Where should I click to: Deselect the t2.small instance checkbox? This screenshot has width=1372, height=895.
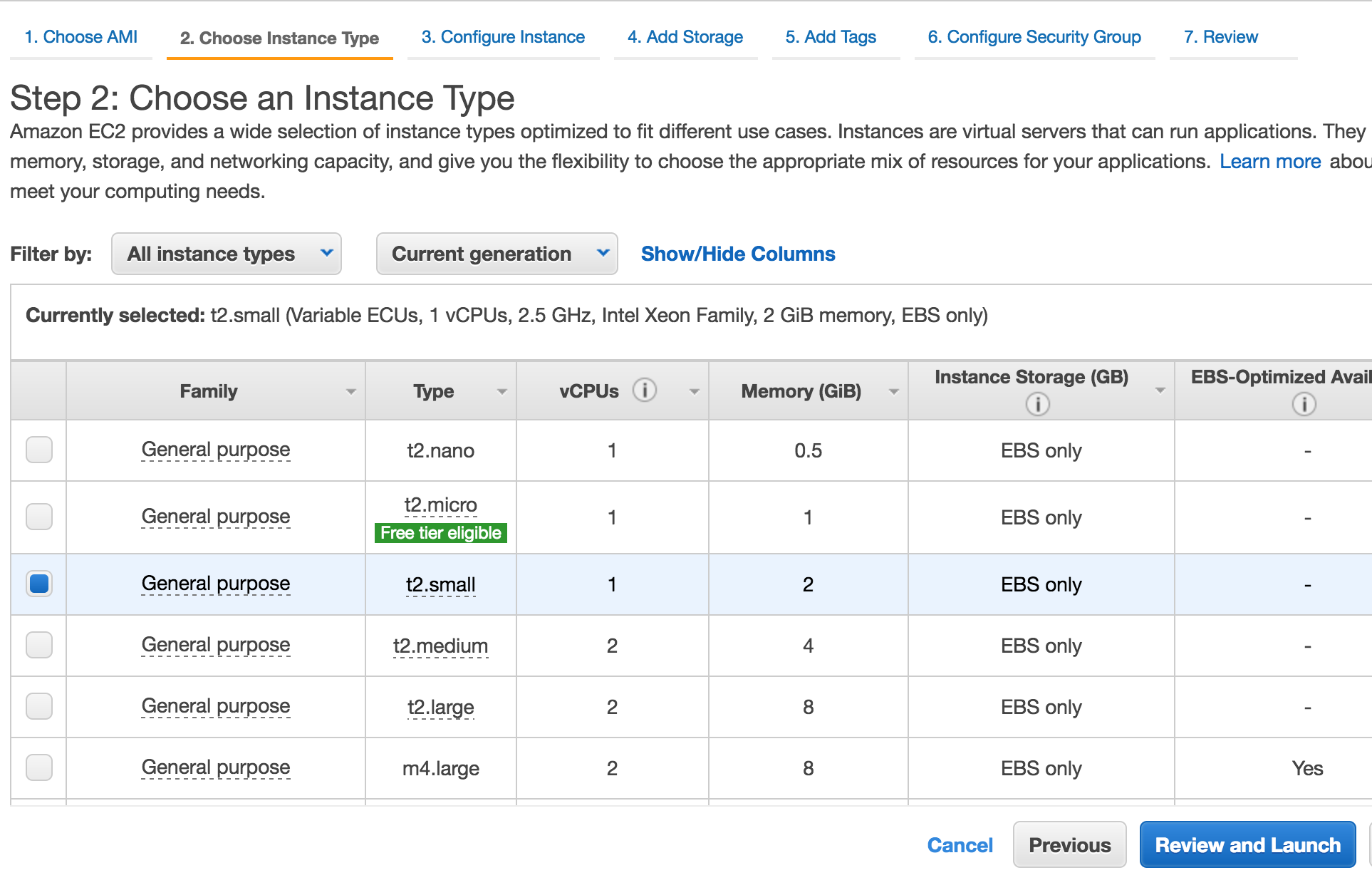point(39,584)
